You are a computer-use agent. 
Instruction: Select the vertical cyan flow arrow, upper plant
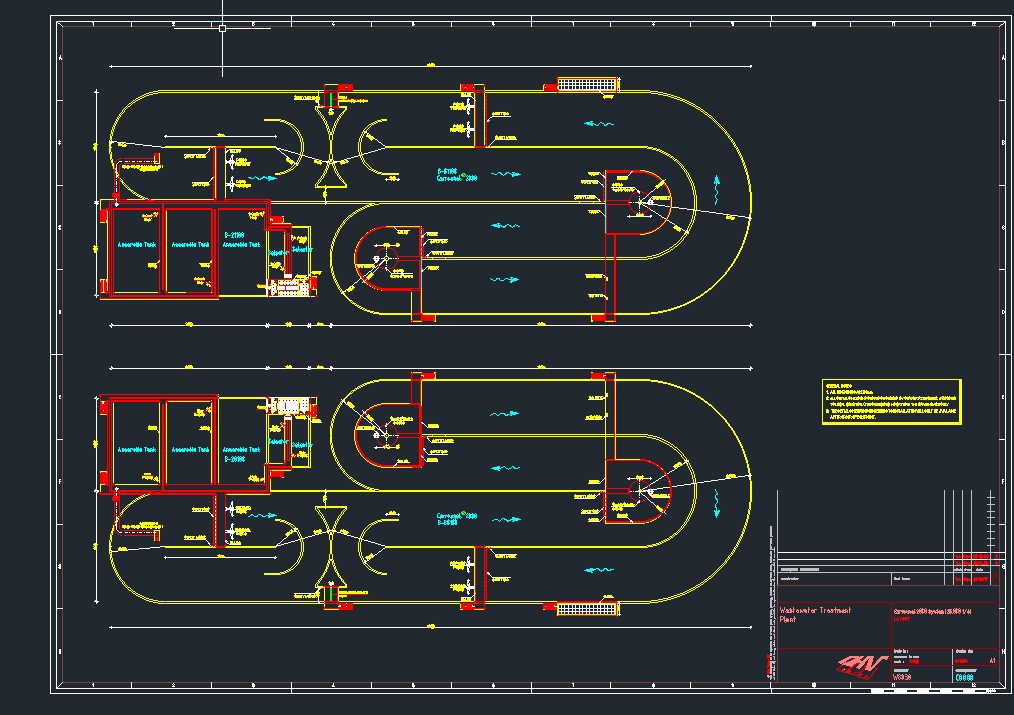717,190
